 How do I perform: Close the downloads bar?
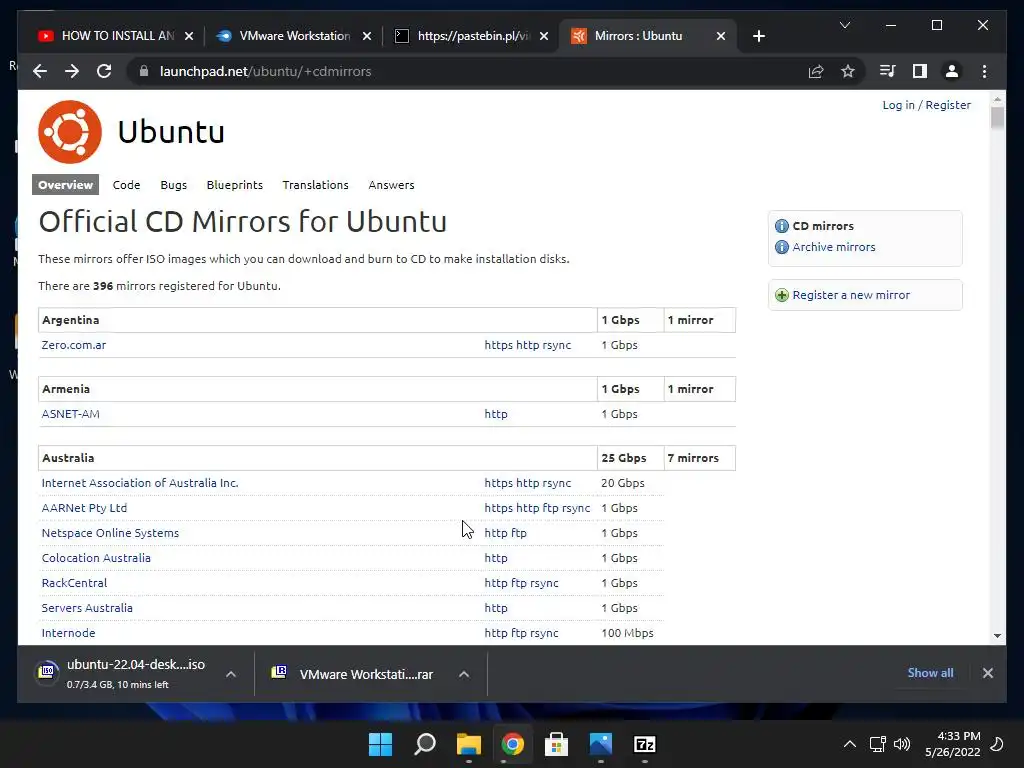tap(987, 673)
